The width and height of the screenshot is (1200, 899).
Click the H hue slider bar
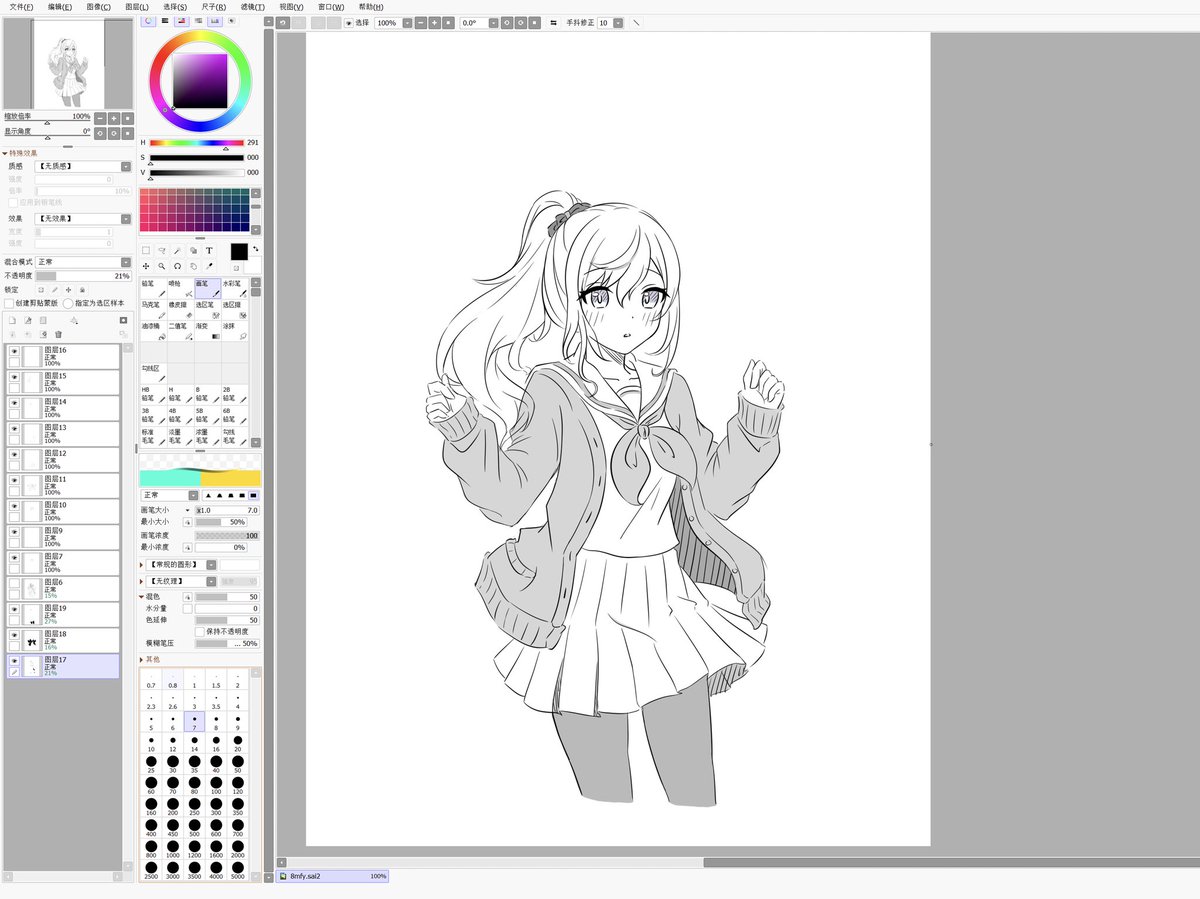coord(197,143)
